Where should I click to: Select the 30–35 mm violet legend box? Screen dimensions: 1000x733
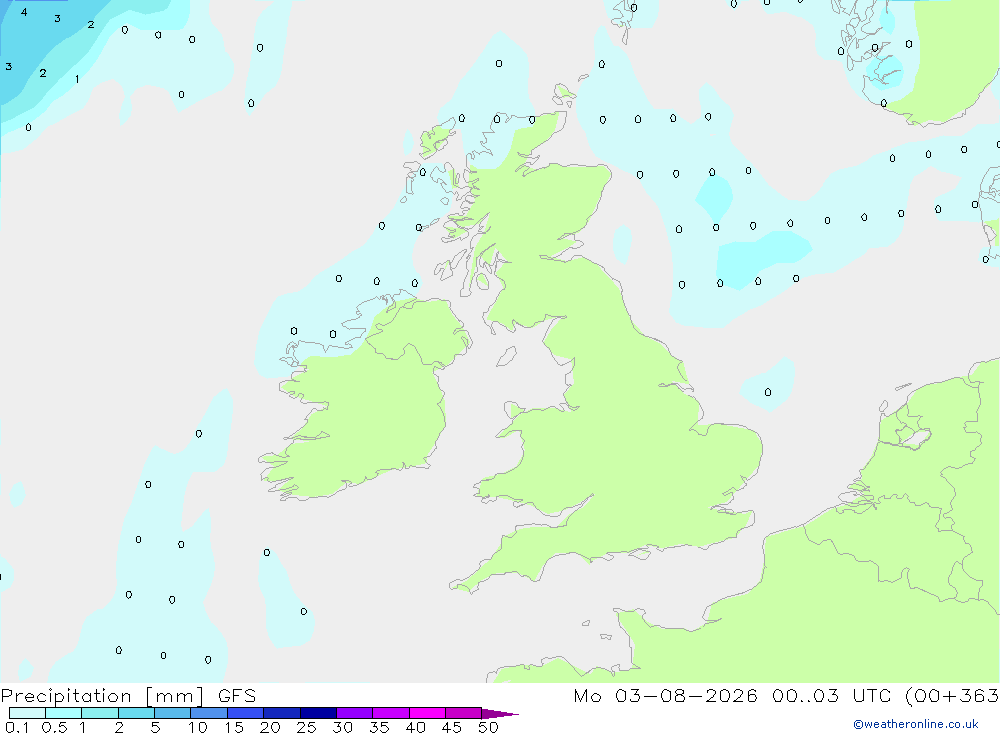355,713
